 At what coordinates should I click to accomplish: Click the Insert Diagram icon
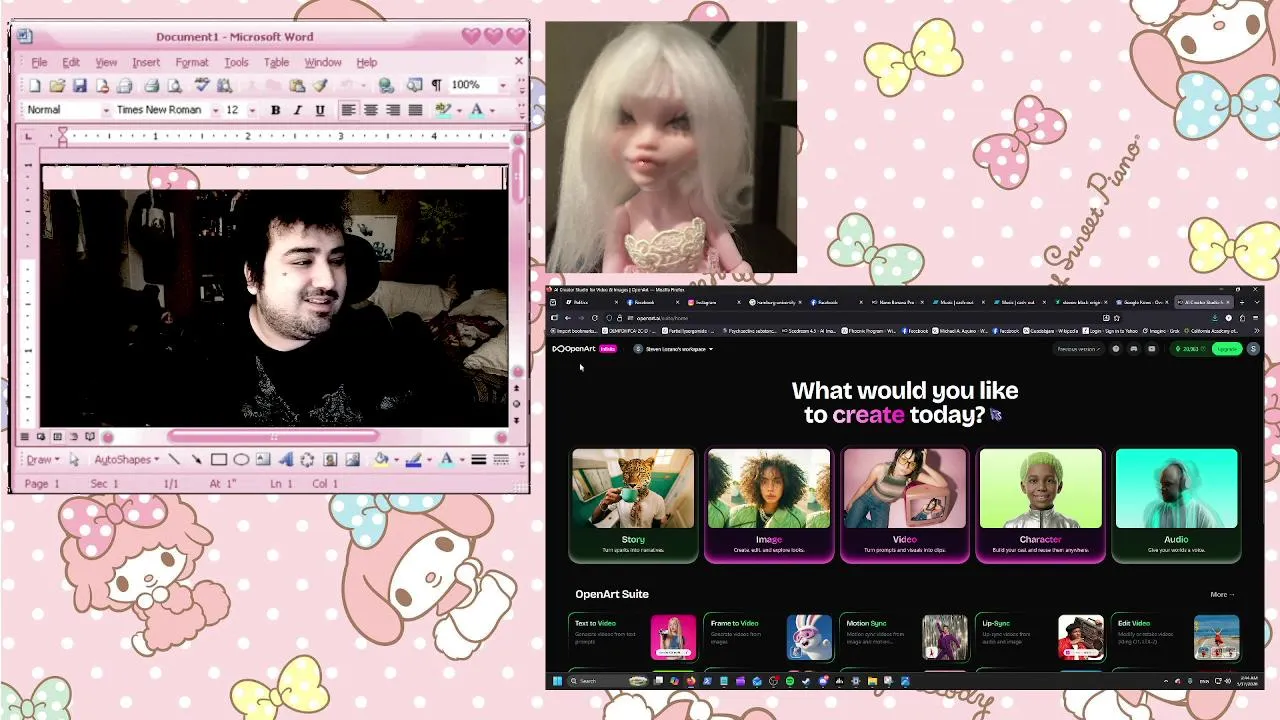click(x=307, y=460)
